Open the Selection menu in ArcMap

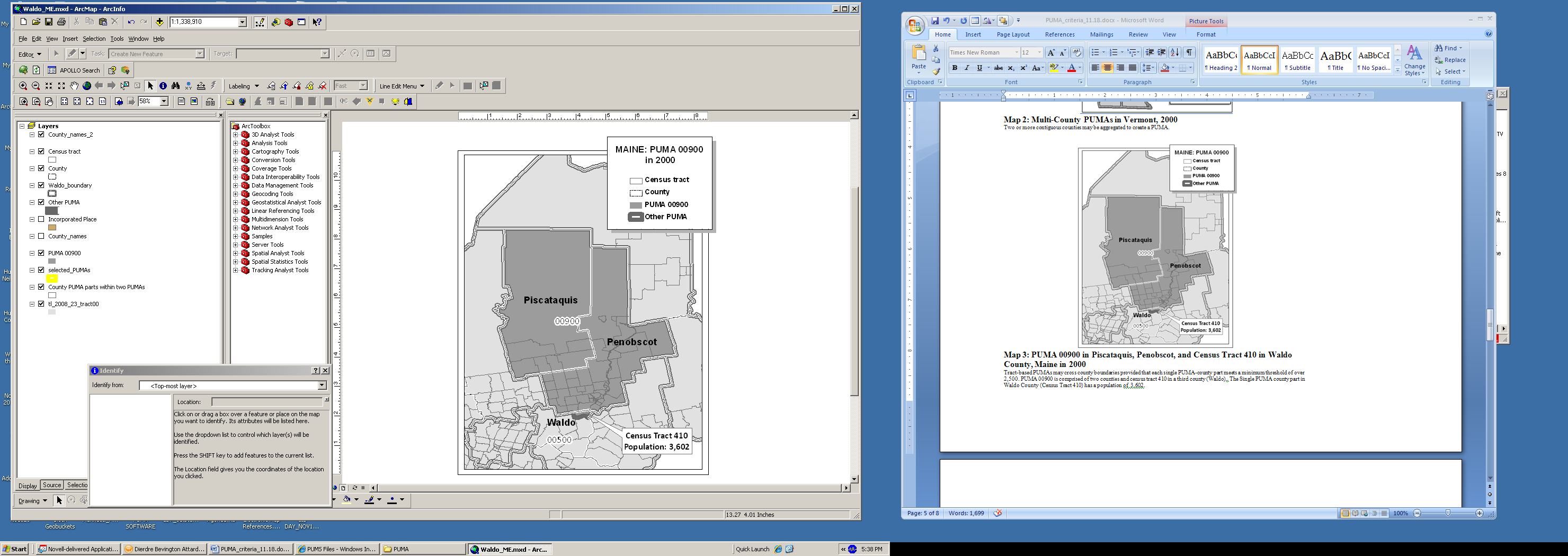[x=94, y=39]
